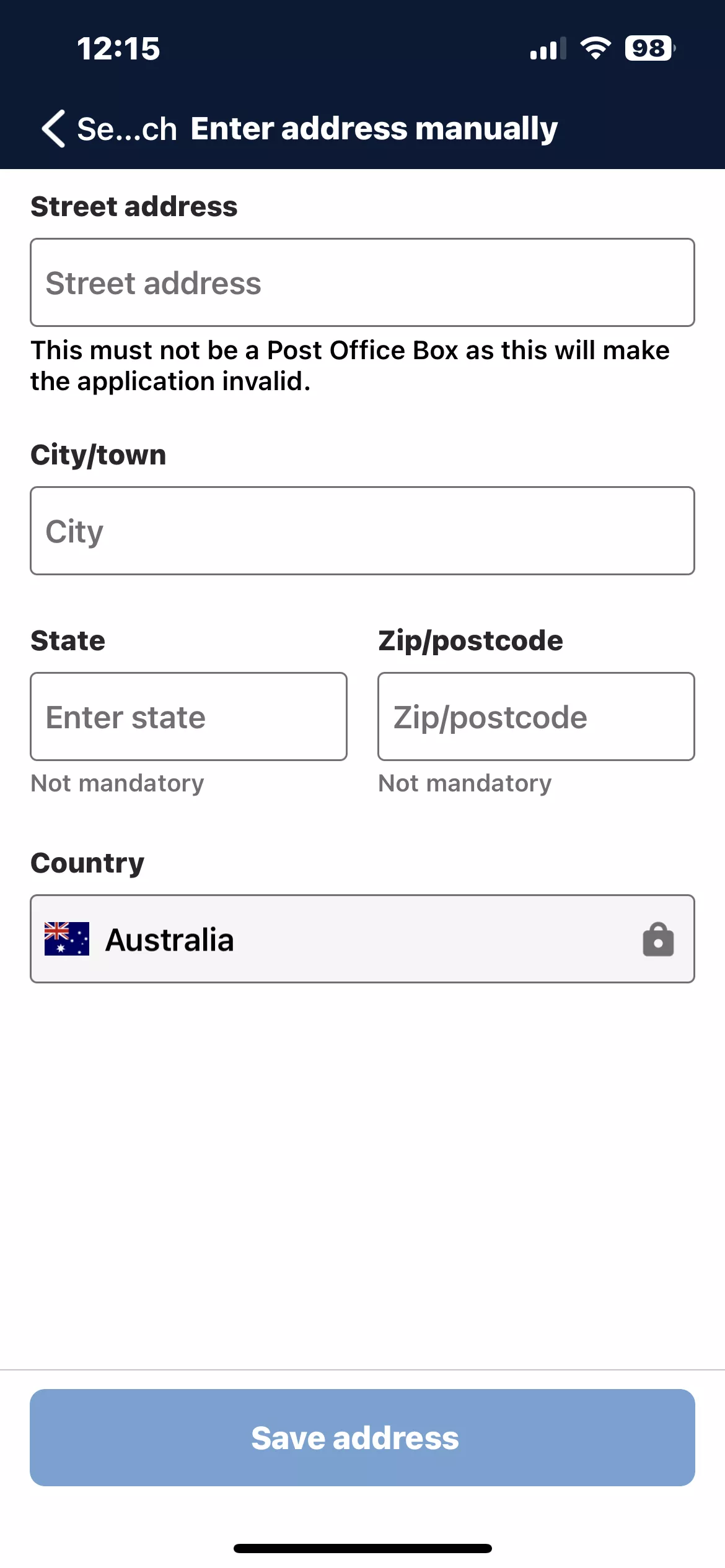Image resolution: width=725 pixels, height=1568 pixels.
Task: Tap the Country heading label
Action: pyautogui.click(x=87, y=863)
